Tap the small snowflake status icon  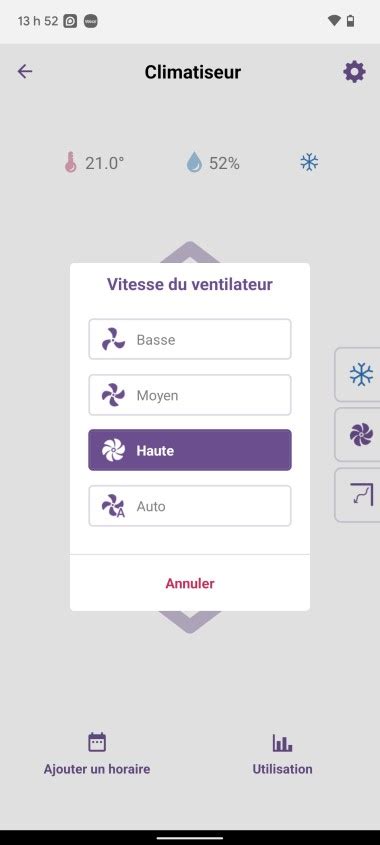click(x=309, y=162)
